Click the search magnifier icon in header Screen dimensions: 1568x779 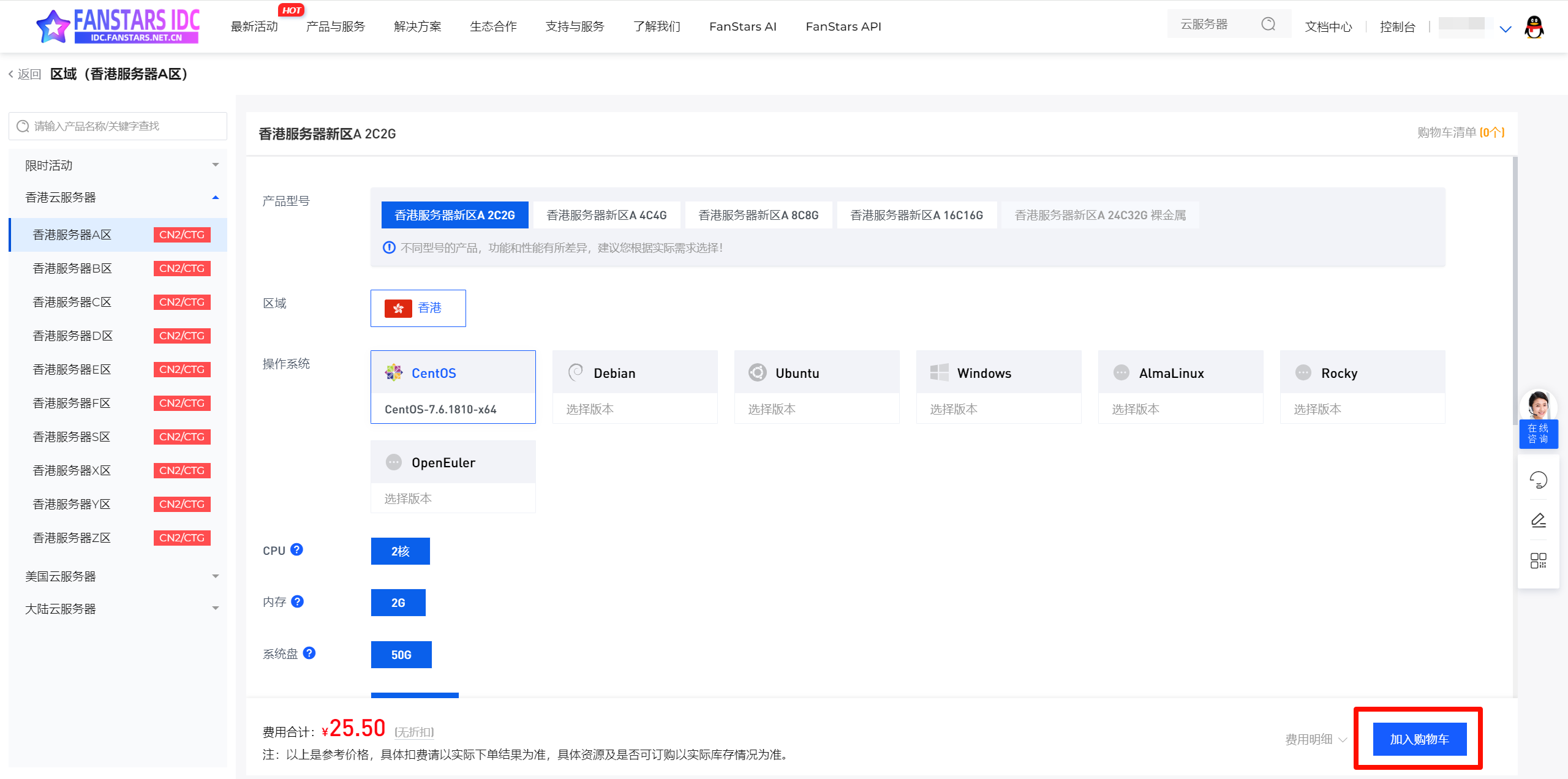click(1268, 24)
